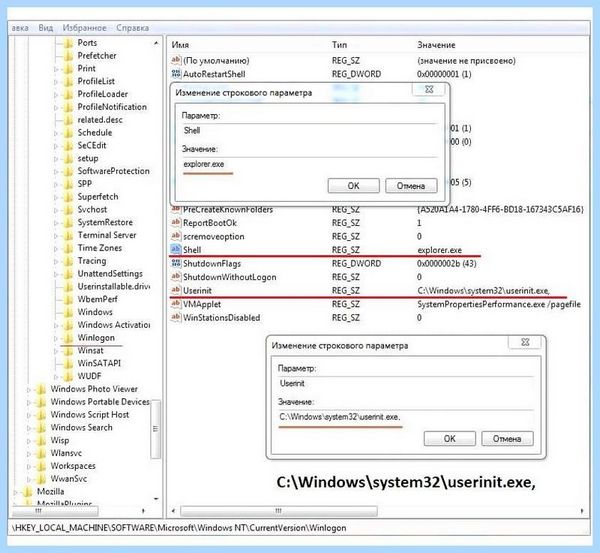The image size is (600, 553).
Task: Expand the Windows Portable Devices node
Action: tap(29, 403)
